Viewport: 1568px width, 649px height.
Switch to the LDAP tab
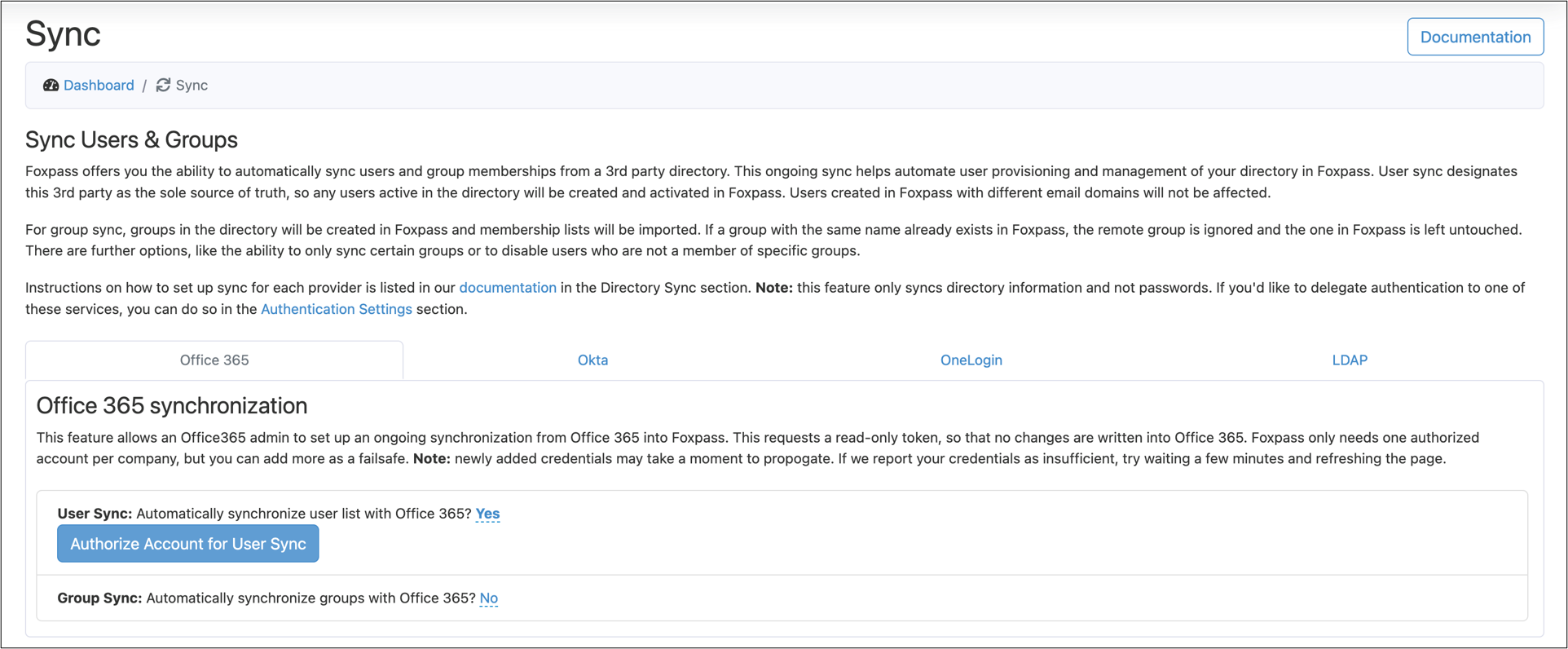[x=1350, y=360]
